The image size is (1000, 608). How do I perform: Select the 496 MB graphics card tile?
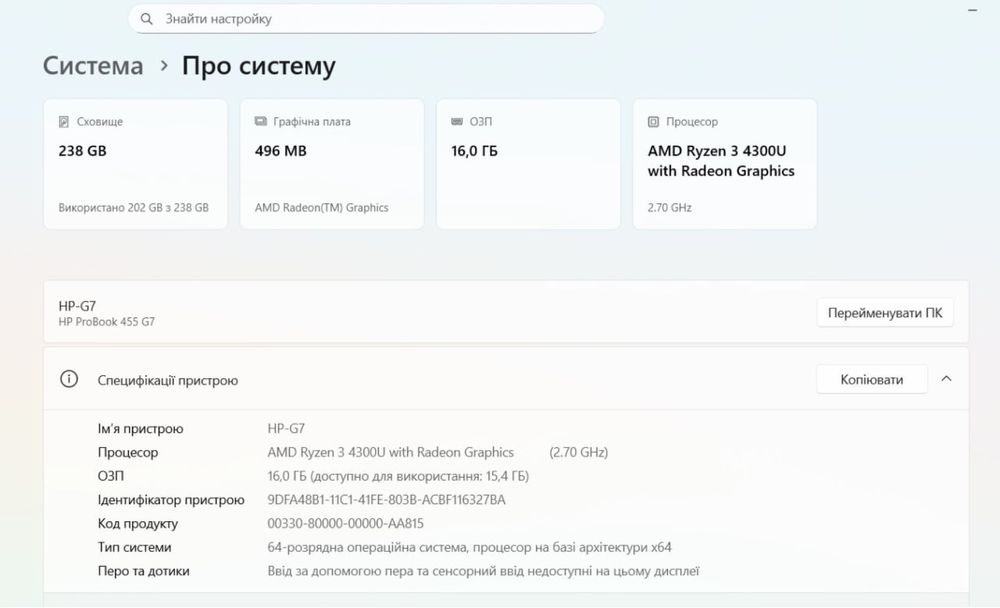point(332,163)
